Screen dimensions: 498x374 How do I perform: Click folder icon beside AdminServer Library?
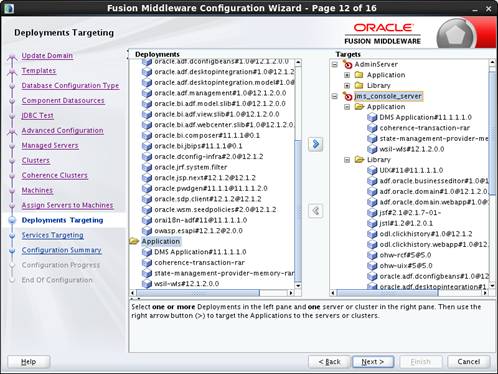point(359,85)
